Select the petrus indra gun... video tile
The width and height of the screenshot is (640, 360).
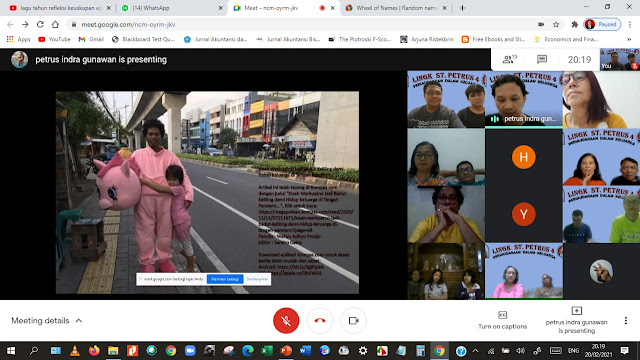click(x=524, y=100)
